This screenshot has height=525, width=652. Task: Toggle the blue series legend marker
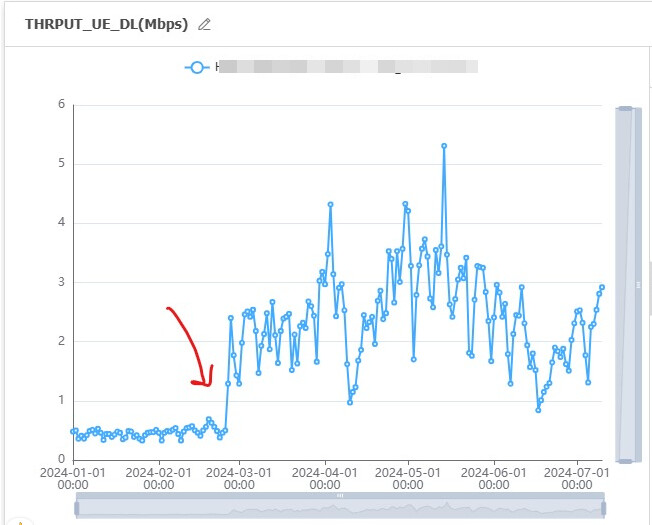[x=197, y=67]
